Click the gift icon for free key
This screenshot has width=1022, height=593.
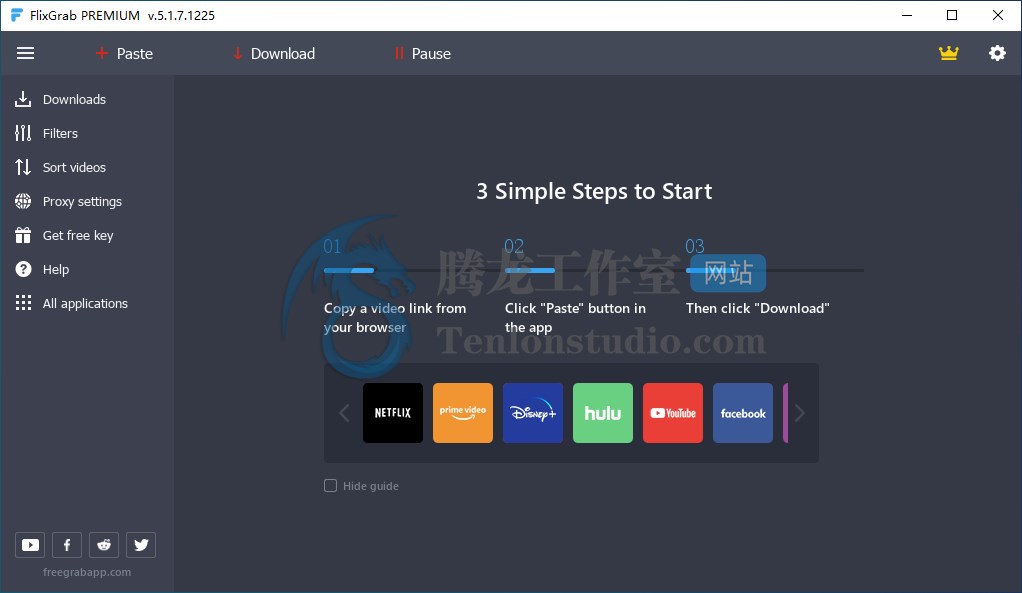pyautogui.click(x=23, y=235)
